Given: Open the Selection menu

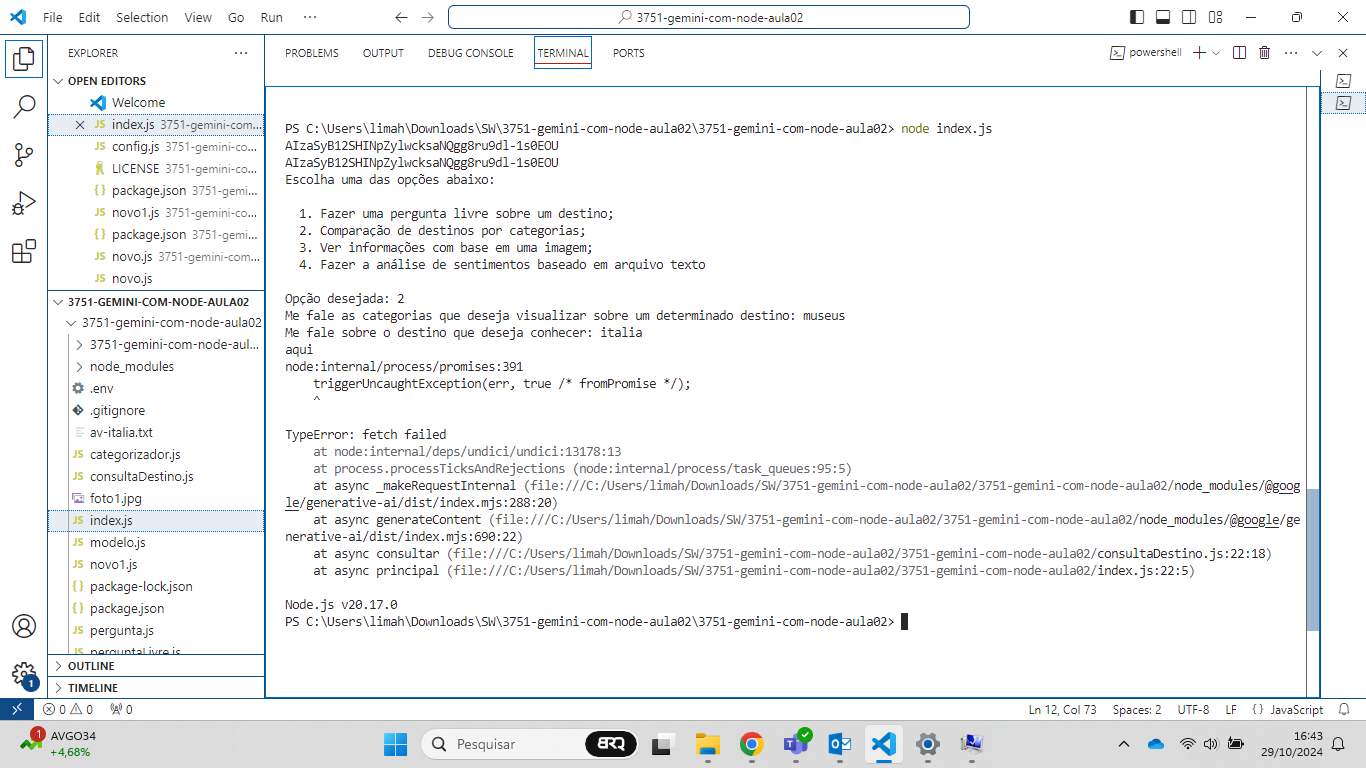Looking at the screenshot, I should pos(142,17).
